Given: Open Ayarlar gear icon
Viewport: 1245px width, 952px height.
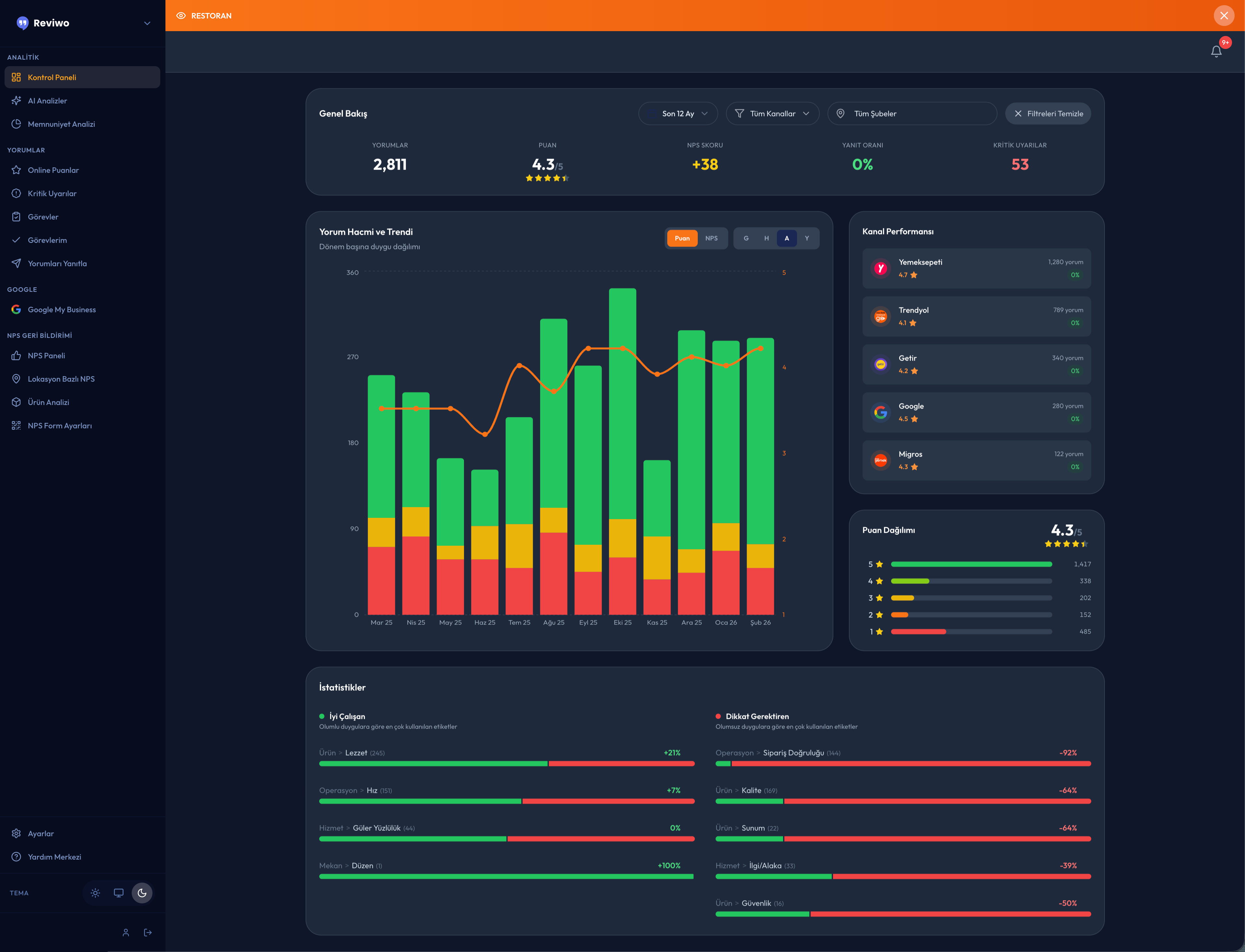Looking at the screenshot, I should pyautogui.click(x=16, y=834).
